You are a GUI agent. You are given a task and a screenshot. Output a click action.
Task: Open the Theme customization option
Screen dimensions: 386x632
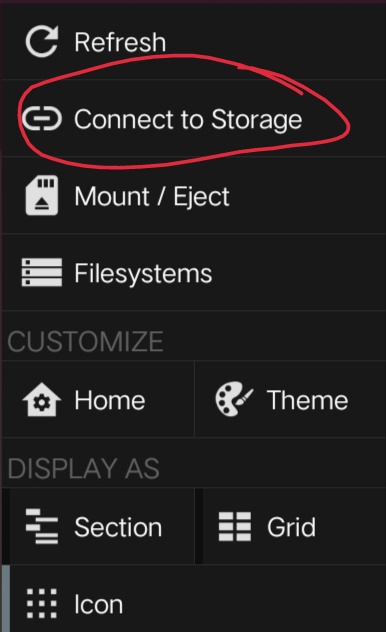(x=291, y=399)
